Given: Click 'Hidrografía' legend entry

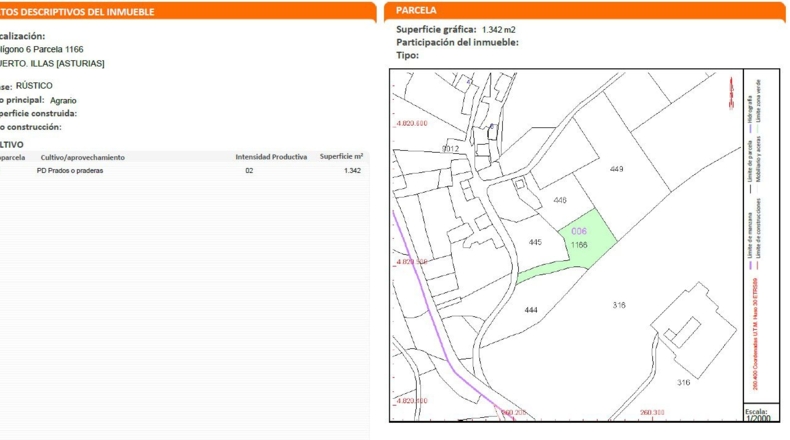Looking at the screenshot, I should point(750,114).
